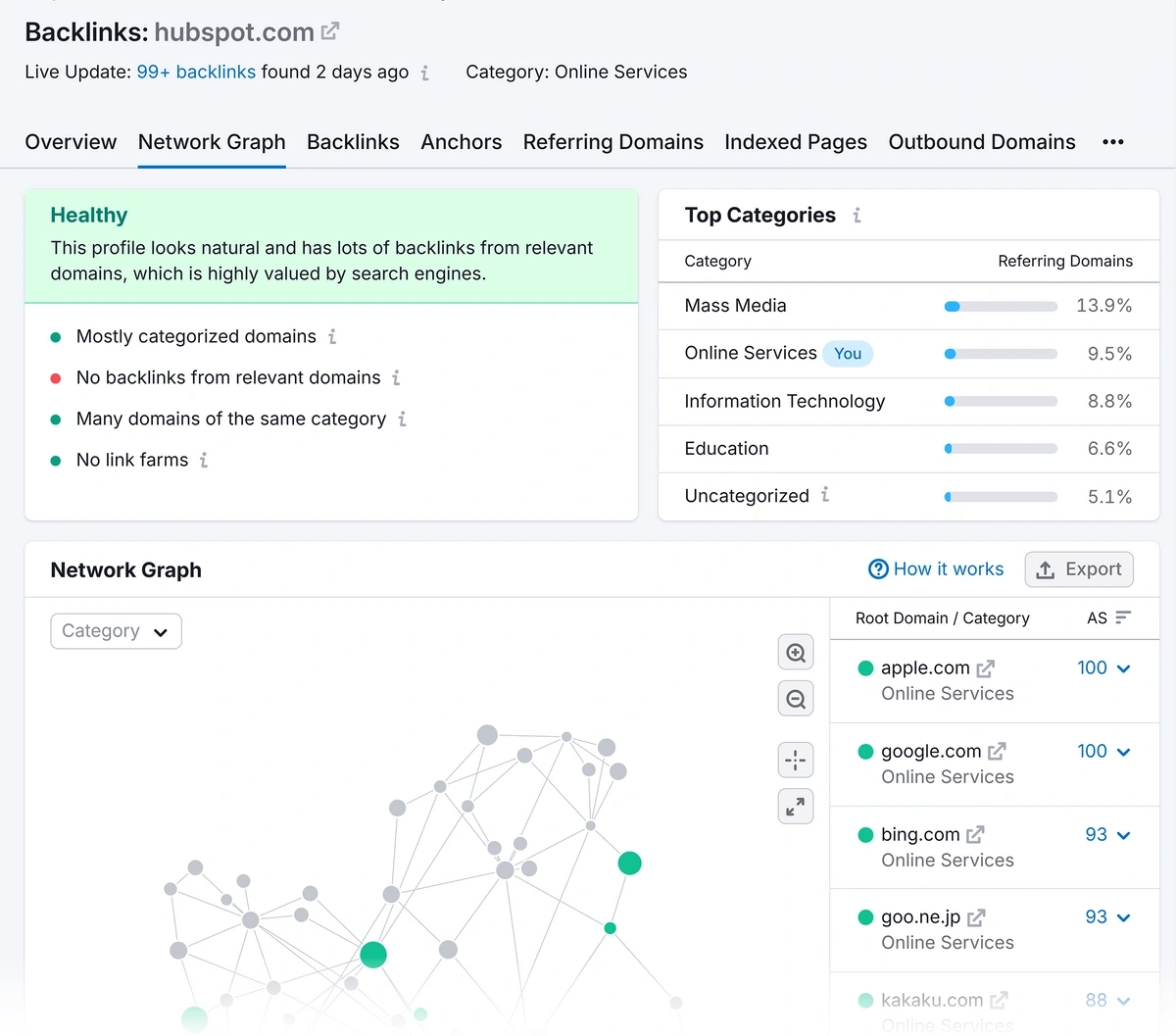Click the fit-to-center icon beside the graph
This screenshot has height=1036, width=1176.
795,760
